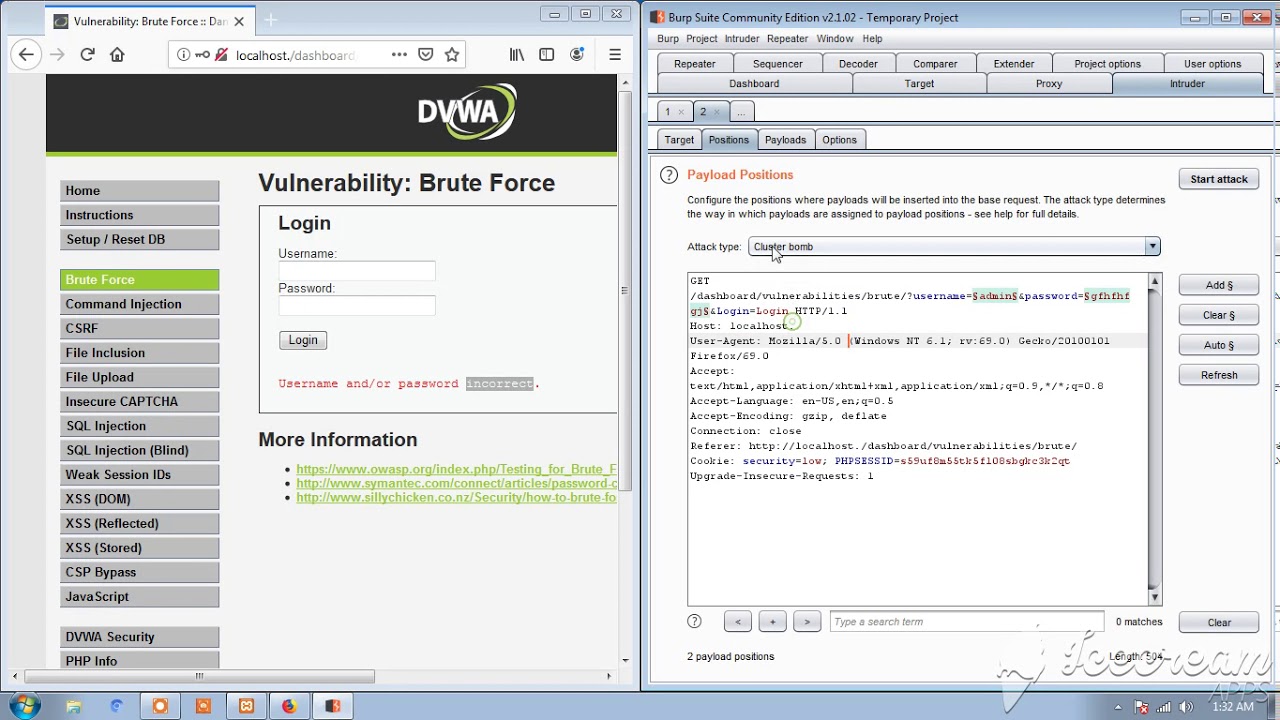Click volume speaker icon in system tray

[x=1186, y=707]
